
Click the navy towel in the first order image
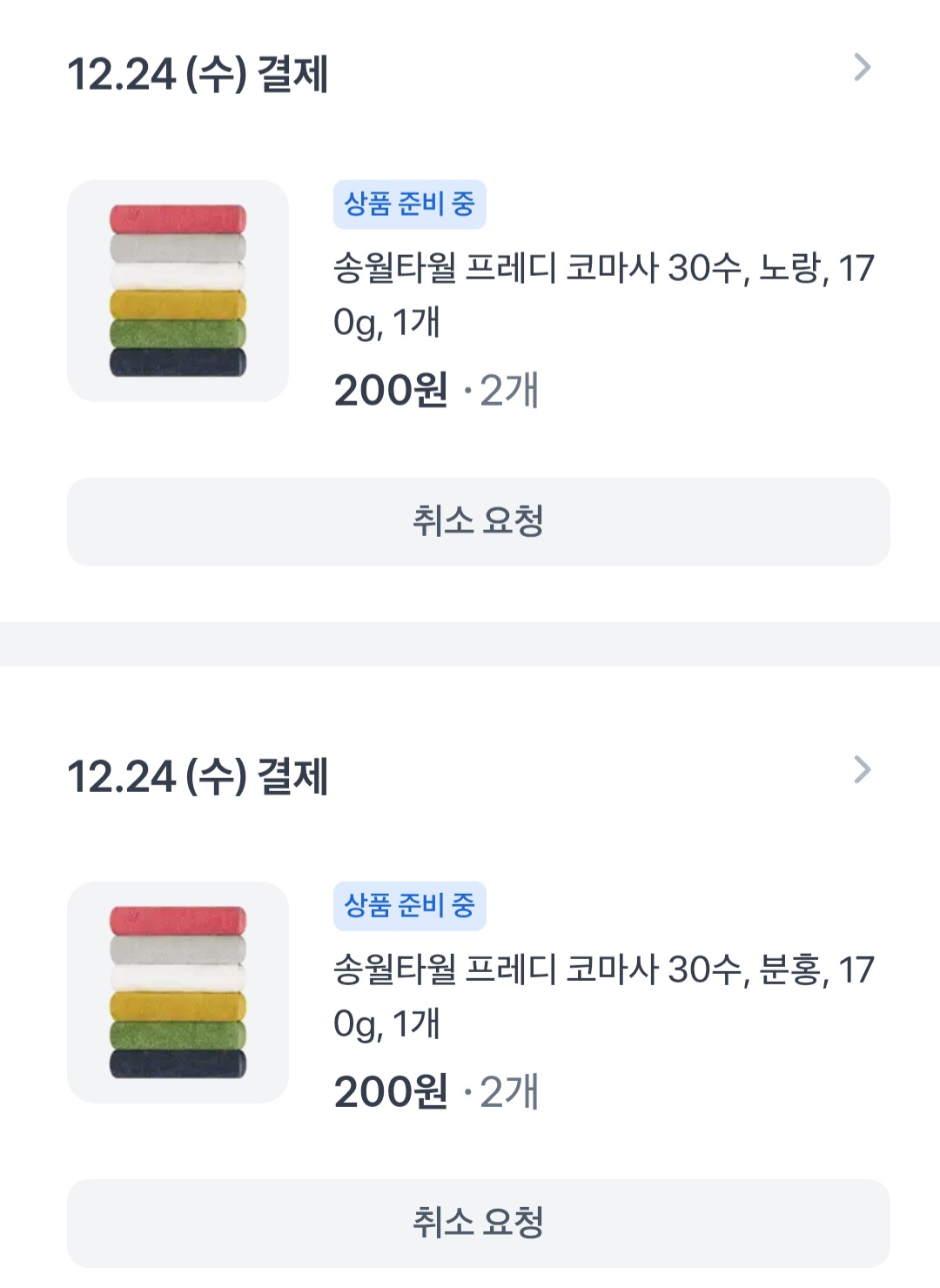[x=178, y=362]
